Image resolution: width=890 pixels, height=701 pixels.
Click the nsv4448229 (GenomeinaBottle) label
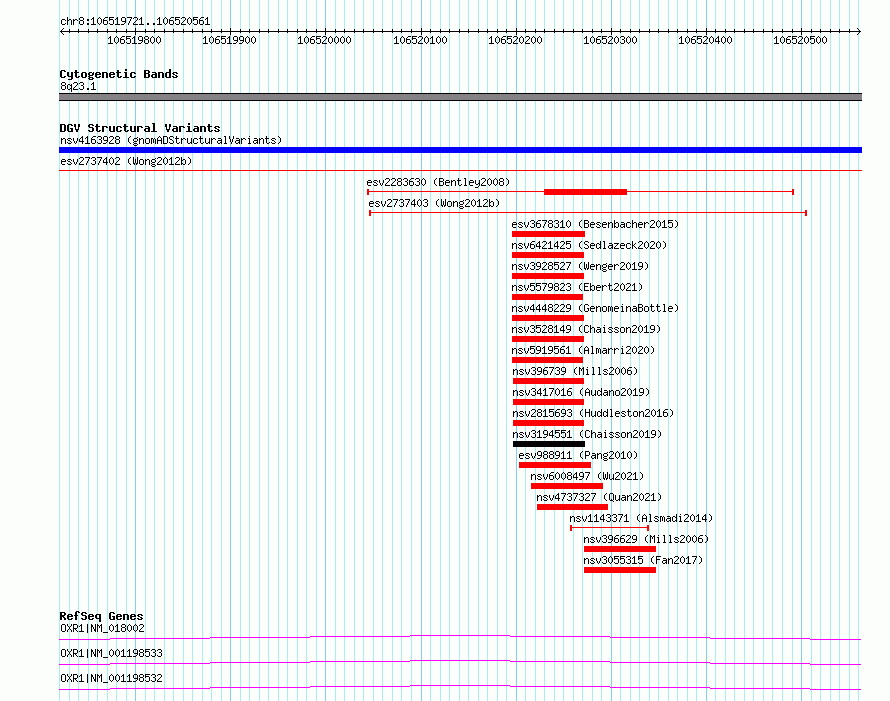[595, 308]
